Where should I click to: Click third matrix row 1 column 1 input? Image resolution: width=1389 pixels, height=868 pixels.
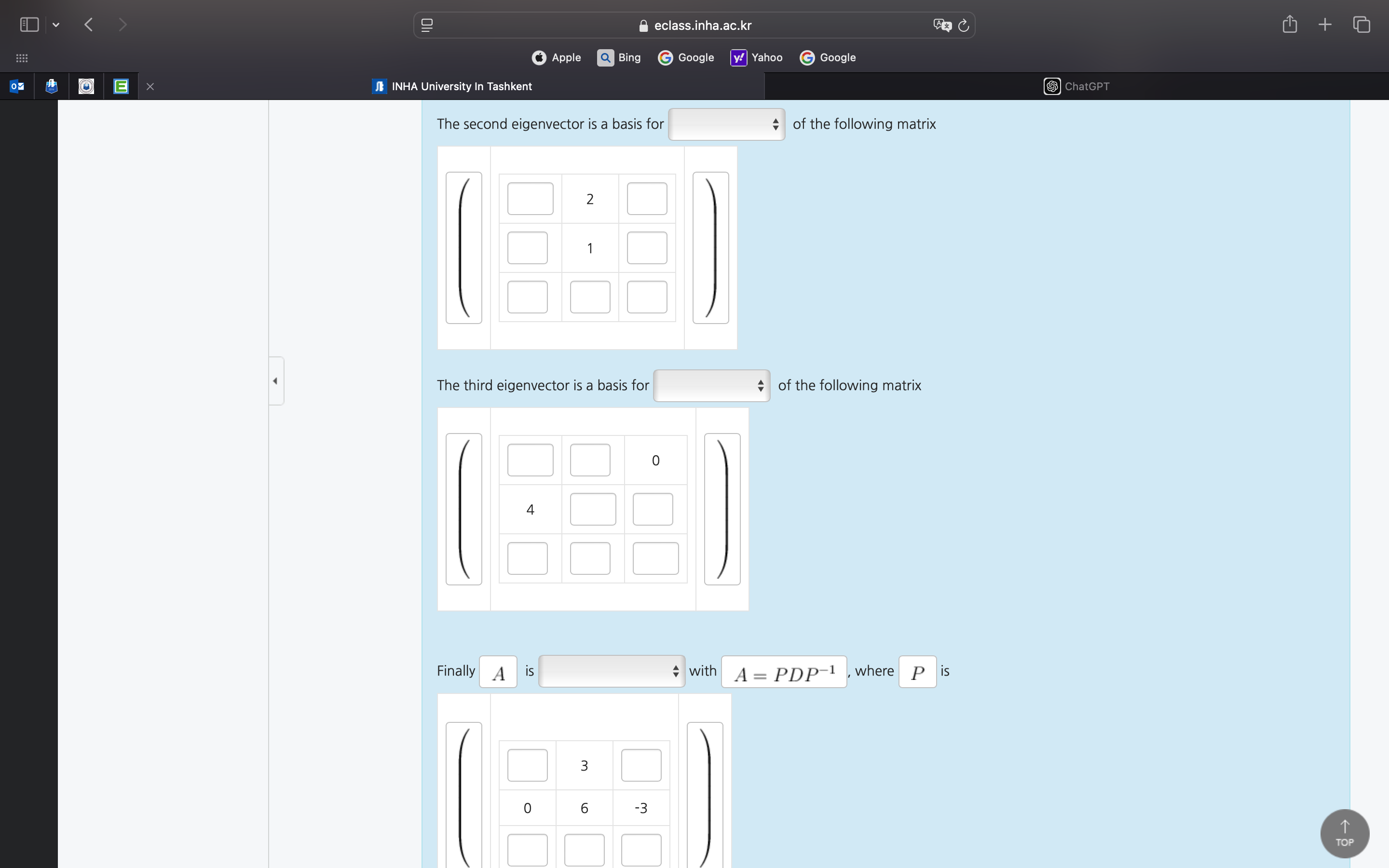(531, 460)
